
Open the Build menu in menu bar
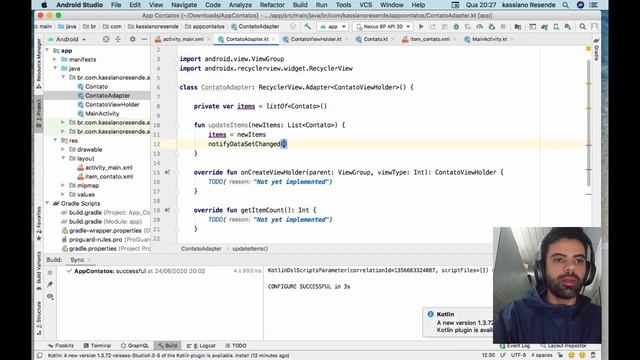(x=300, y=5)
